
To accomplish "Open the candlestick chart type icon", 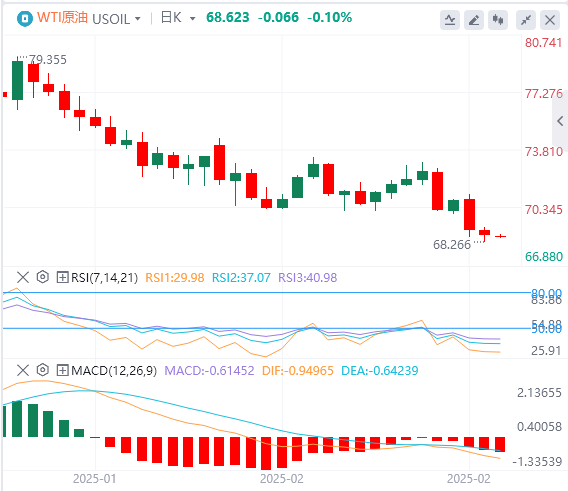I will (498, 20).
